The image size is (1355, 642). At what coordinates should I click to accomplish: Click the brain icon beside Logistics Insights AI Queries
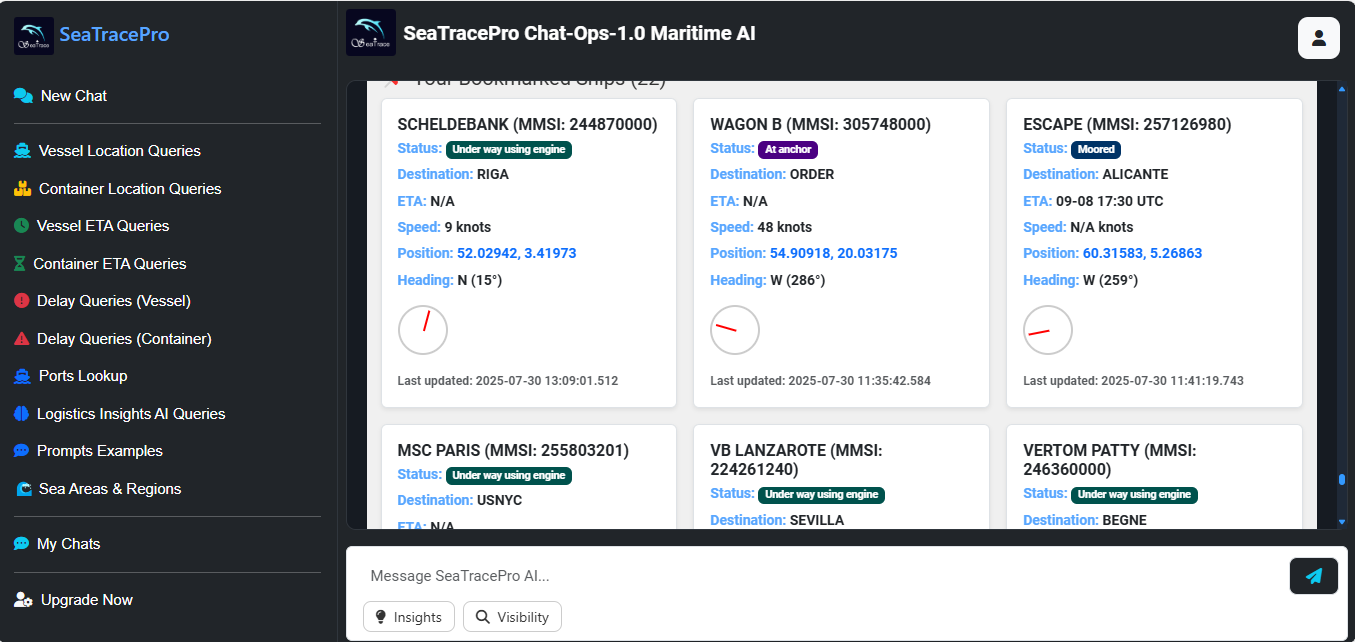click(22, 414)
